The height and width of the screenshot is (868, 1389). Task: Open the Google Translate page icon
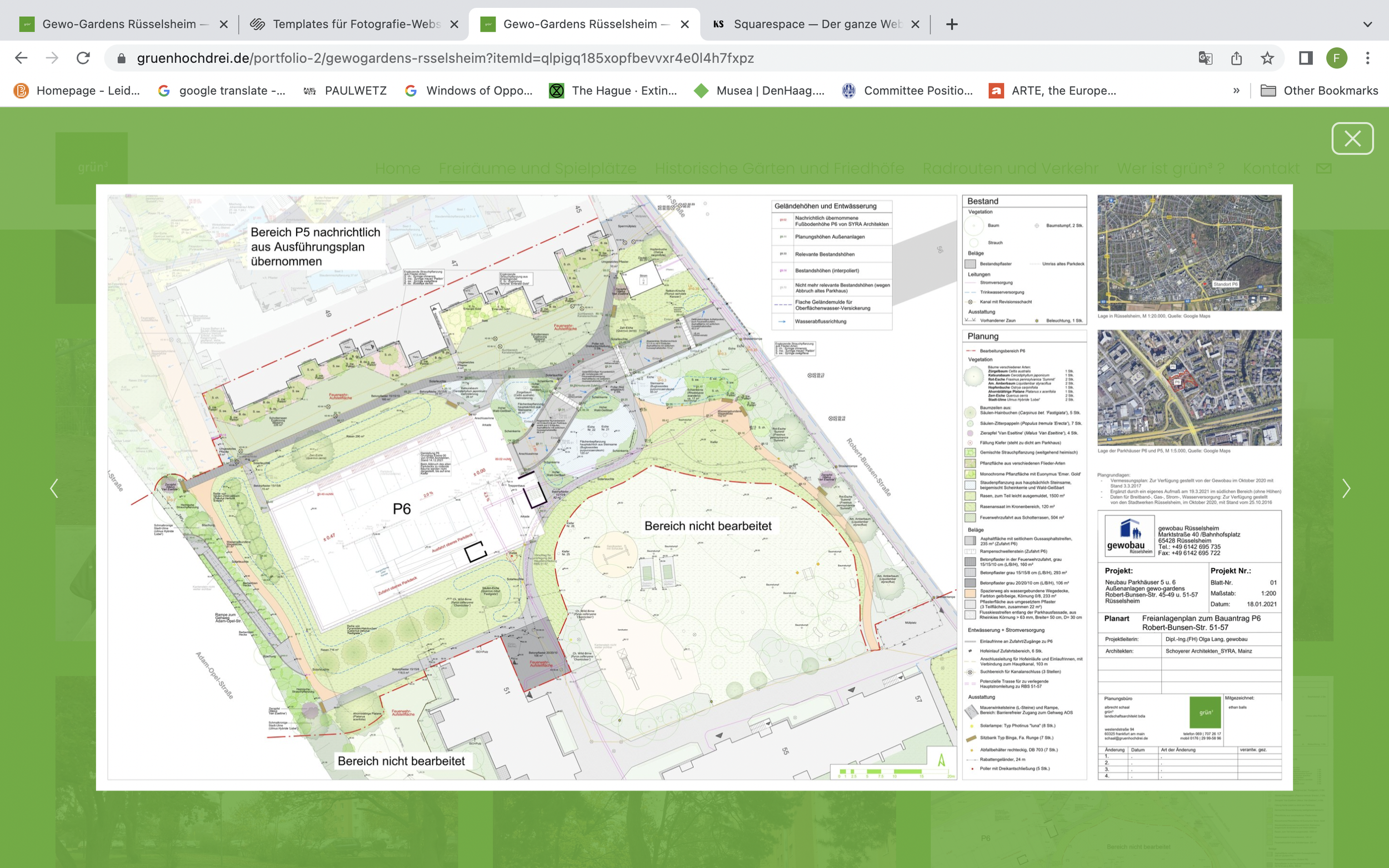(1205, 58)
